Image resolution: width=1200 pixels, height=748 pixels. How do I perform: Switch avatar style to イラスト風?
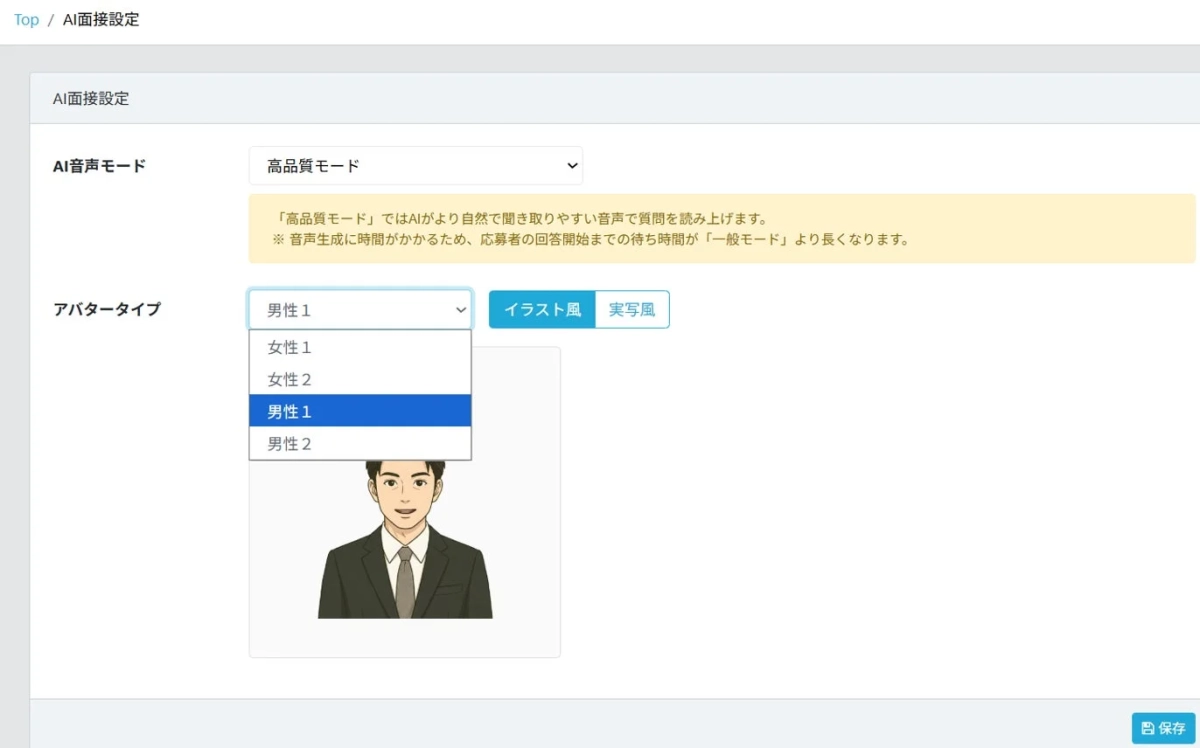[x=542, y=310]
